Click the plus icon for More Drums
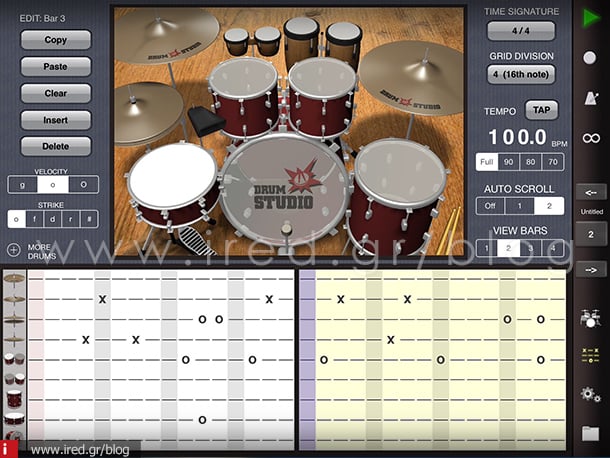610x458 pixels. click(14, 250)
